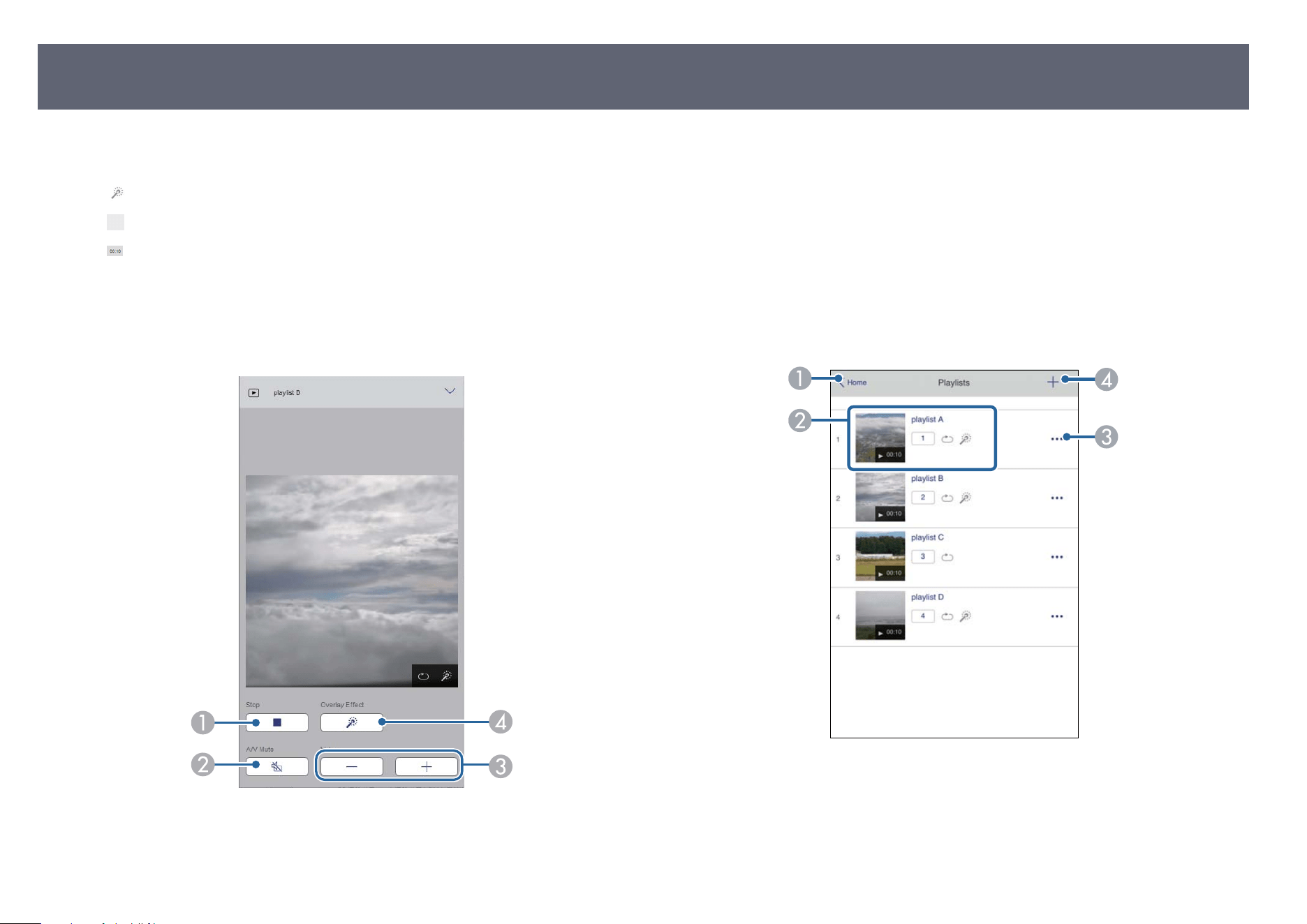Screen dimensions: 1307x924
Task: Click the 'playlist C' name text
Action: [x=927, y=537]
